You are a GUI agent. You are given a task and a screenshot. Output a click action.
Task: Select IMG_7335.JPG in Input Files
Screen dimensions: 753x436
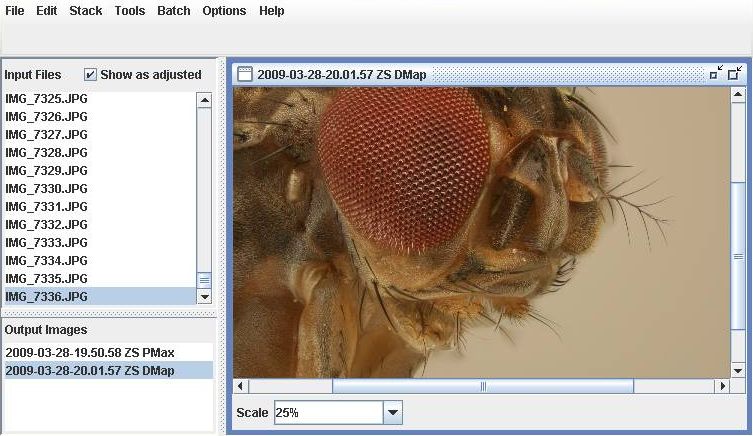(x=100, y=279)
